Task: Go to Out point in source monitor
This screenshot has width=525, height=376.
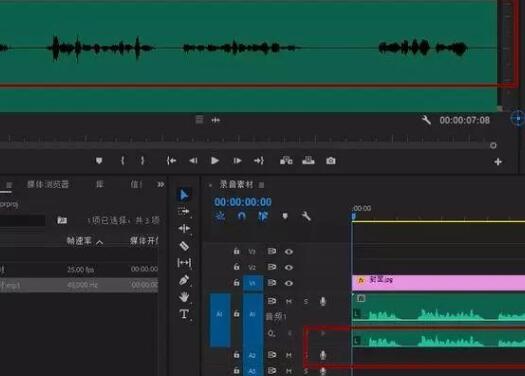Action: [x=258, y=161]
